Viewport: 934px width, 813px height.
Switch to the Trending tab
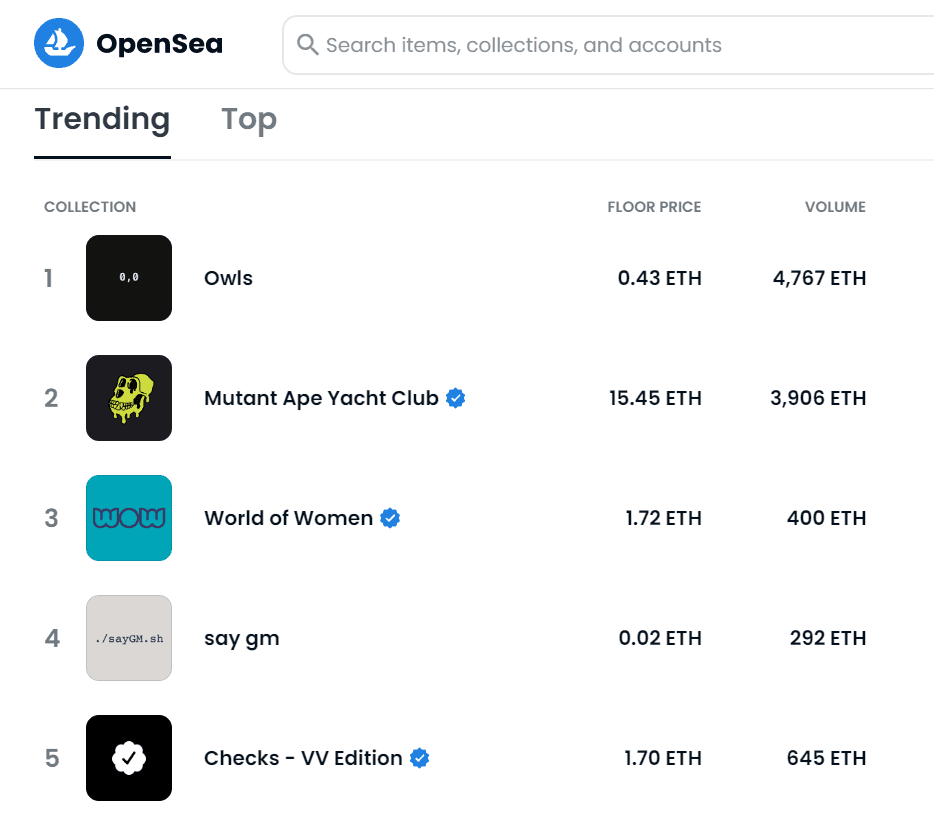point(102,120)
